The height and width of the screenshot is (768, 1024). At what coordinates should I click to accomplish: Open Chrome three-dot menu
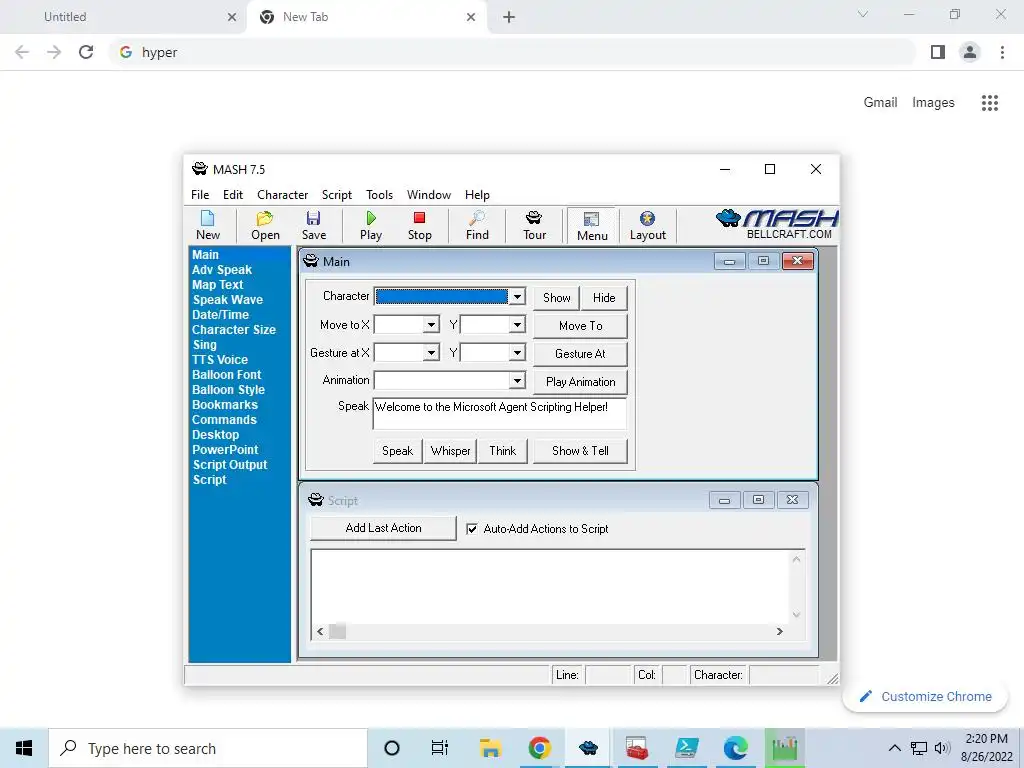[x=1002, y=52]
